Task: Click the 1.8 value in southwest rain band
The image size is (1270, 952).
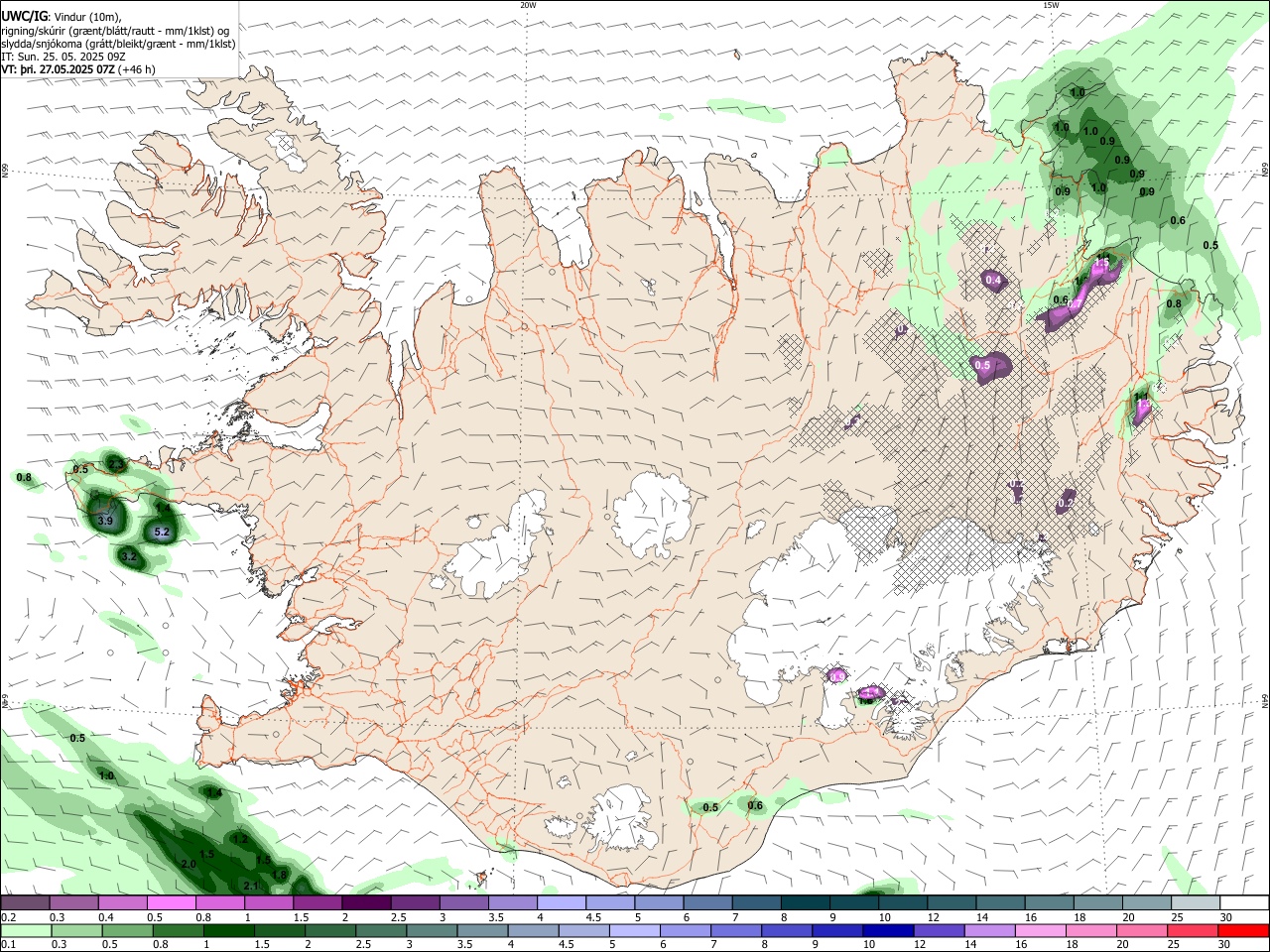Action: click(280, 874)
